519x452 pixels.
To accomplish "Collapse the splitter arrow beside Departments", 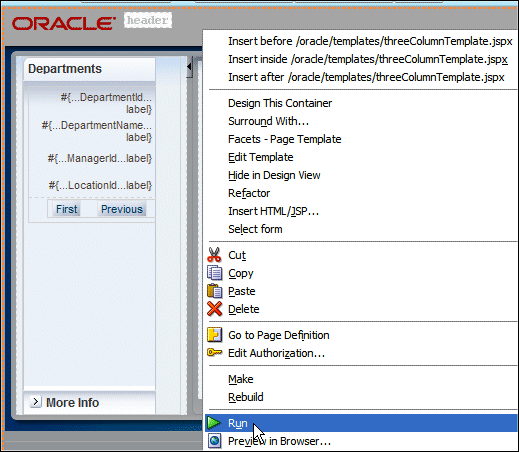I will [189, 67].
